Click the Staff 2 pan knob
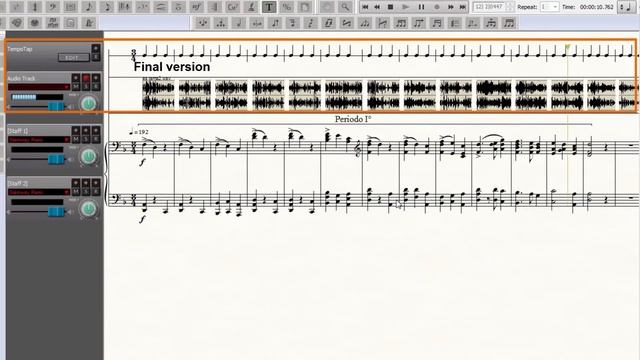The image size is (640, 360). pos(88,209)
